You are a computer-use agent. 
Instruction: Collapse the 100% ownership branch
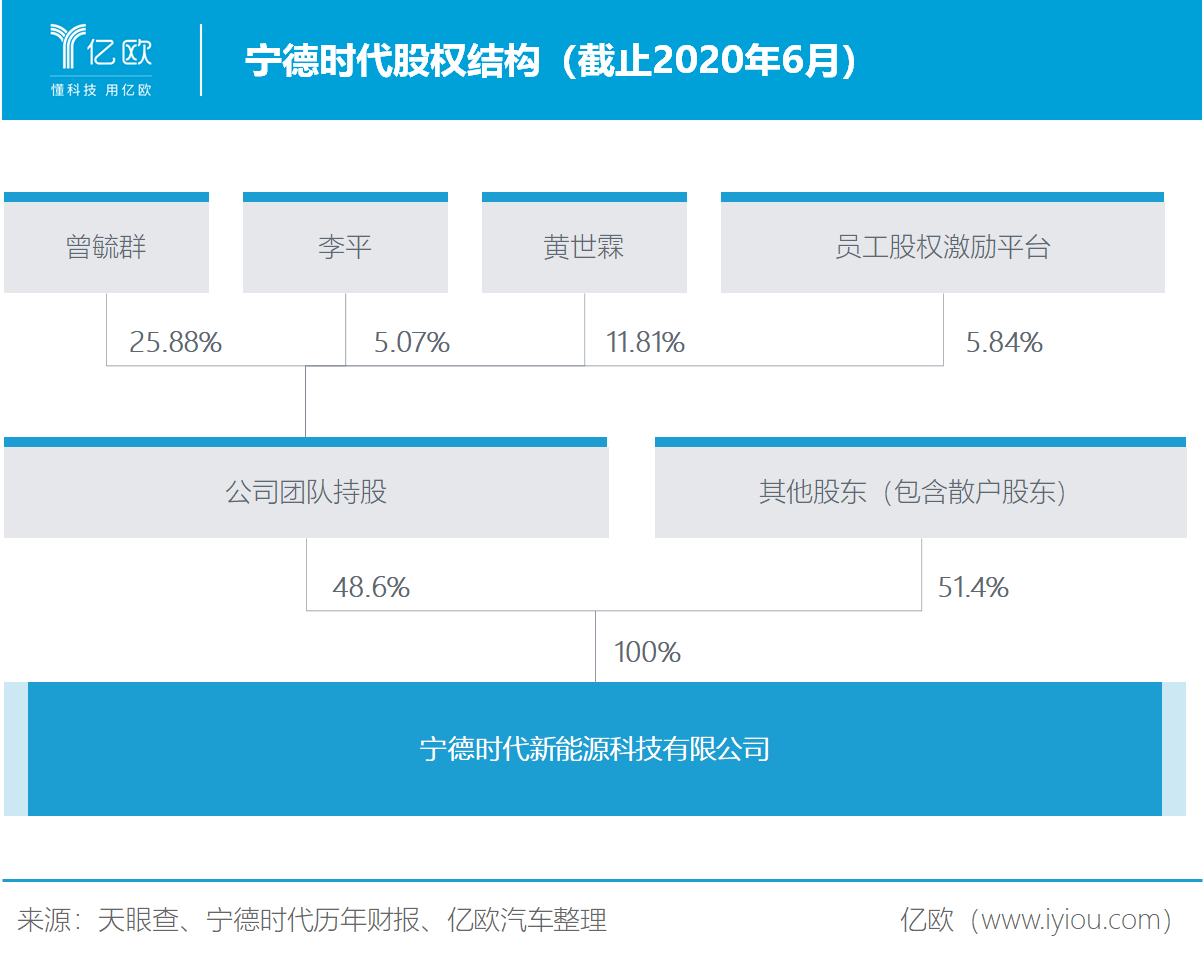click(x=647, y=651)
